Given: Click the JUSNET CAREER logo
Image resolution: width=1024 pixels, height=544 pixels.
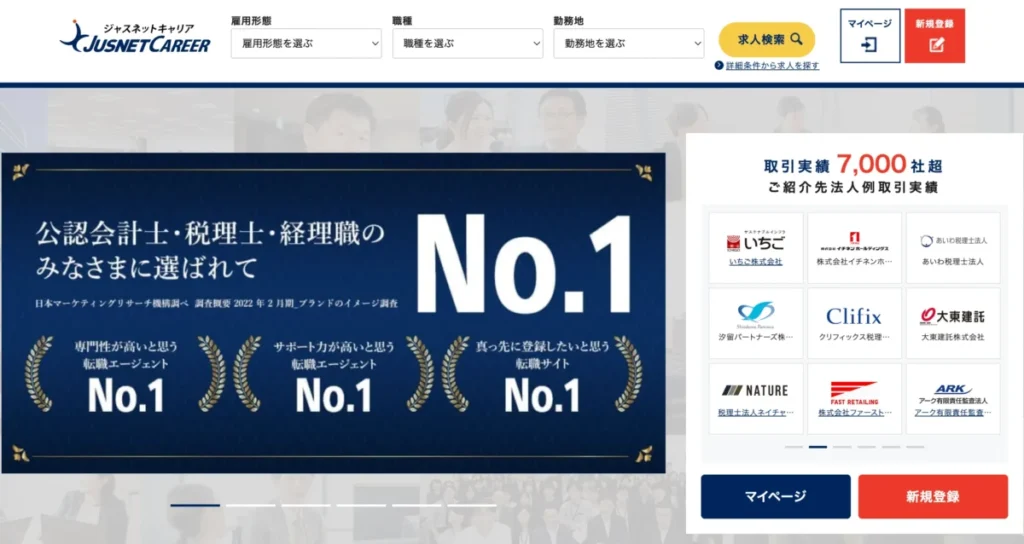Looking at the screenshot, I should (x=135, y=37).
